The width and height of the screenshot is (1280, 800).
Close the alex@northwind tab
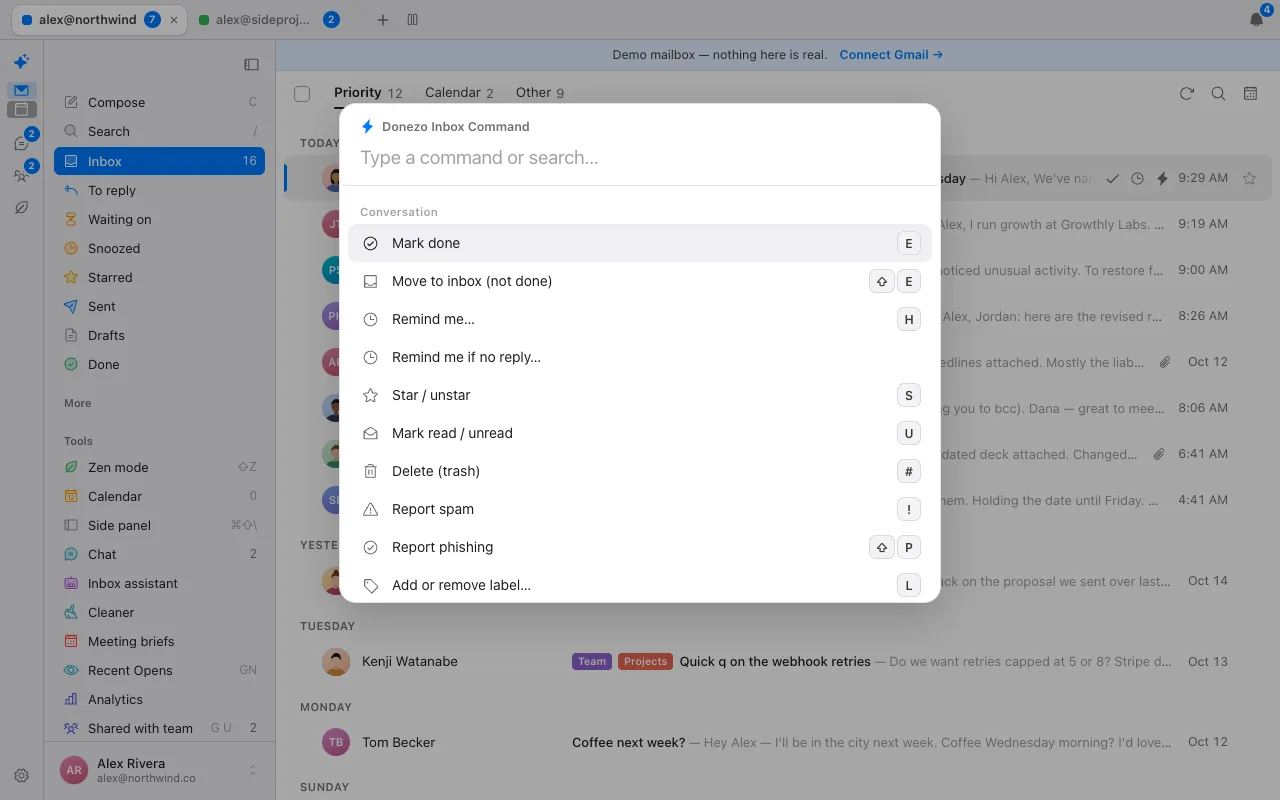click(175, 20)
